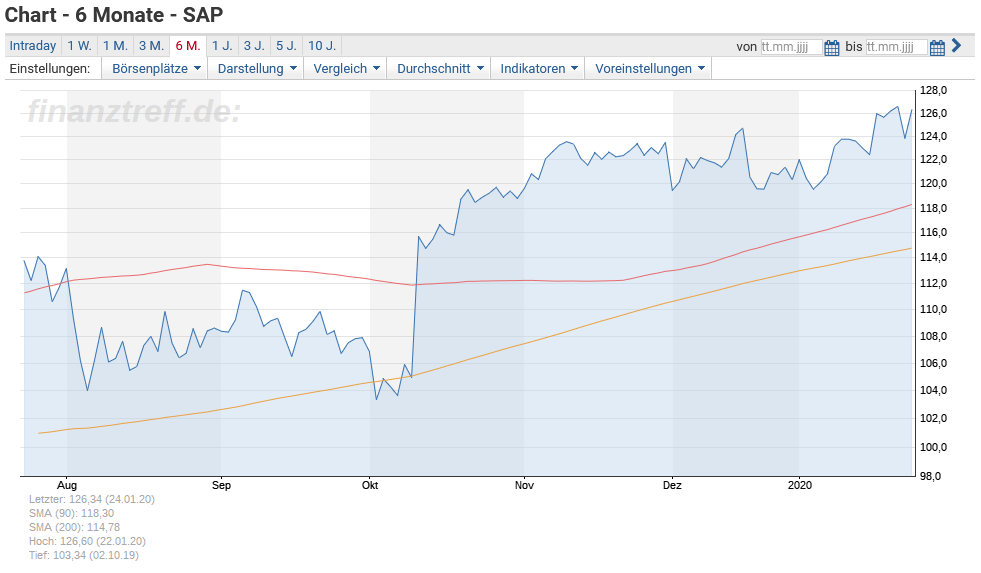Click the '2020' x-axis label
Viewport: 981px width, 573px height.
800,485
